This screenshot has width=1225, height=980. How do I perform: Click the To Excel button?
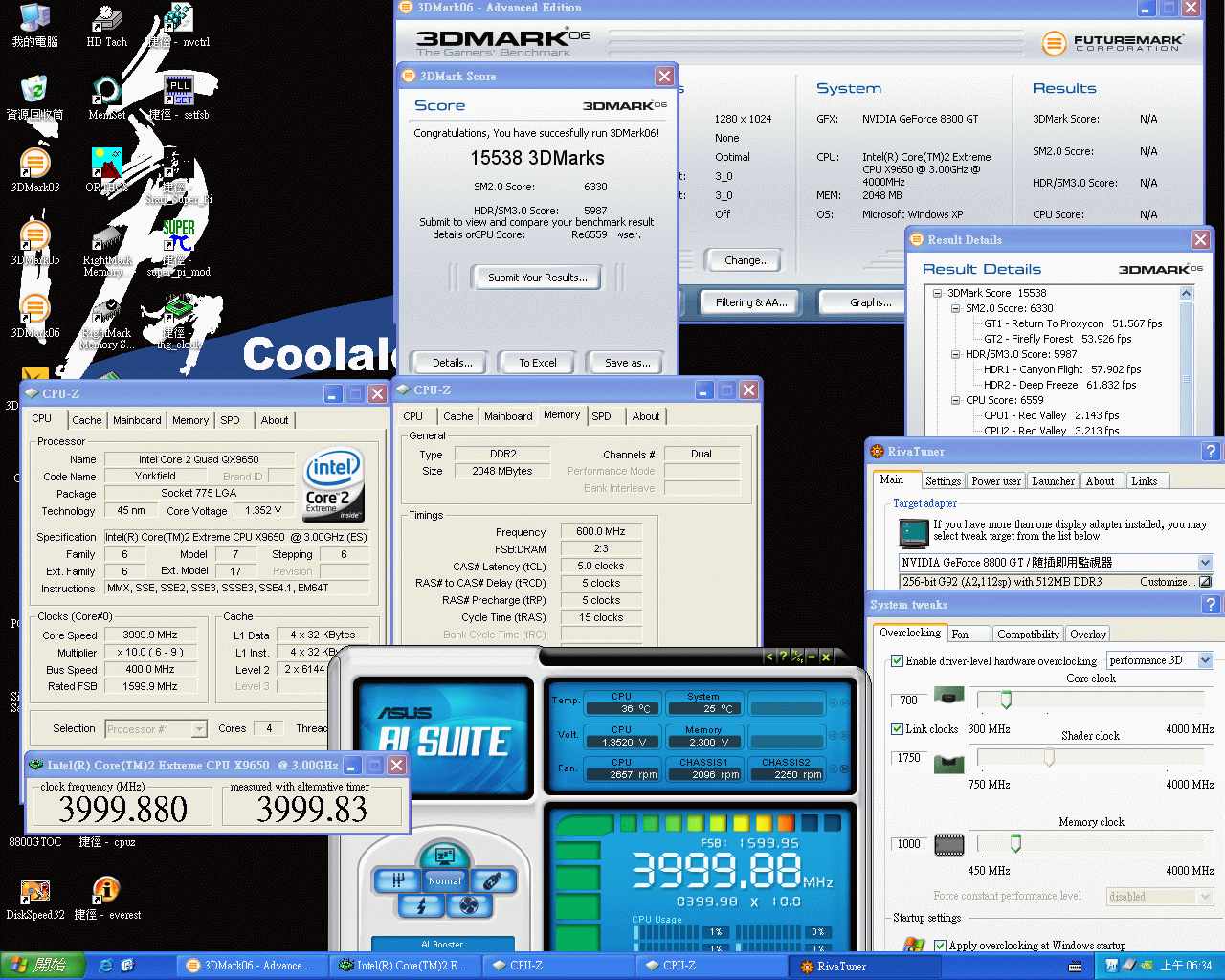(538, 363)
